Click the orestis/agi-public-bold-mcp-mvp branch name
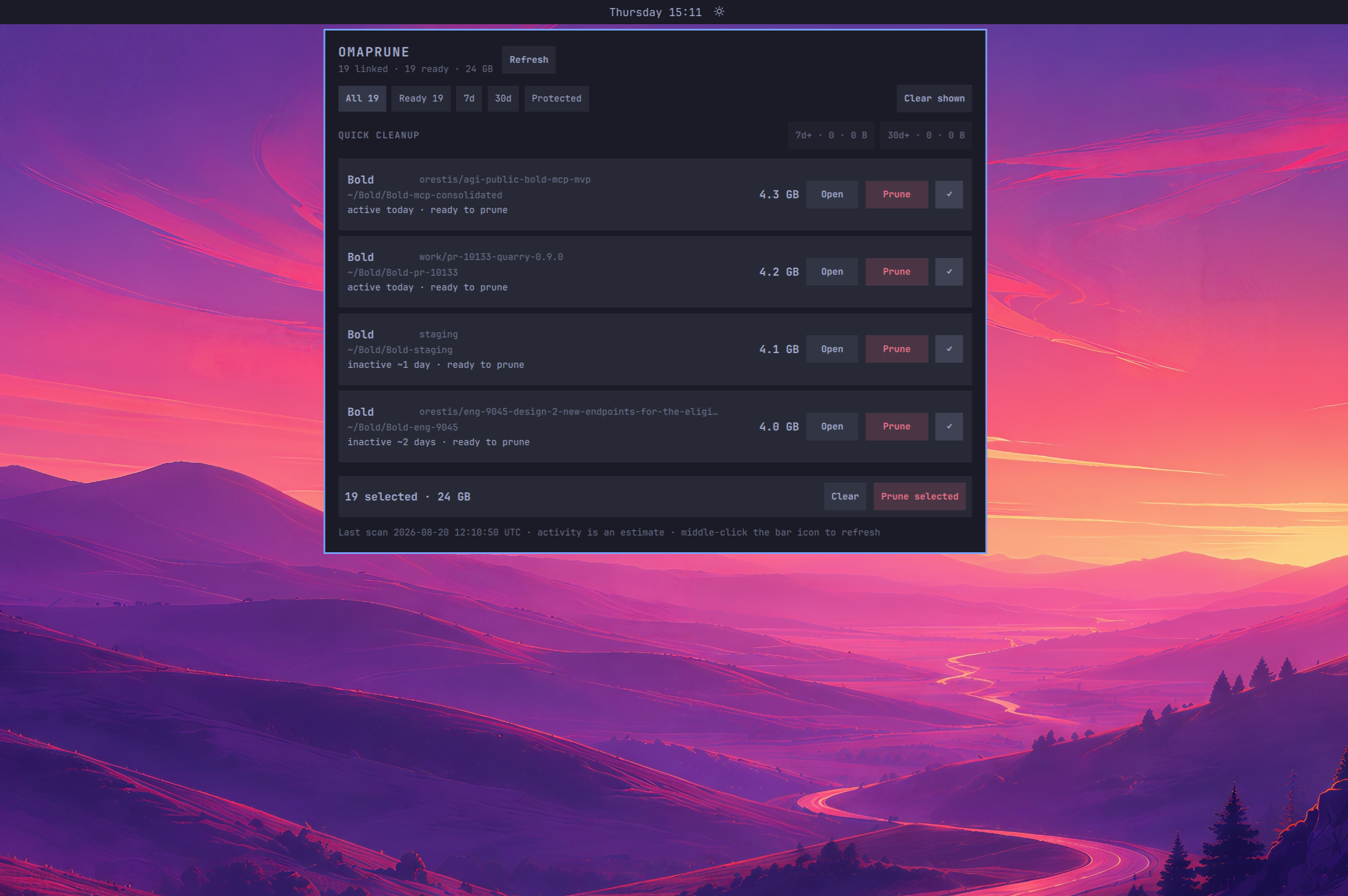The height and width of the screenshot is (896, 1348). click(x=505, y=180)
